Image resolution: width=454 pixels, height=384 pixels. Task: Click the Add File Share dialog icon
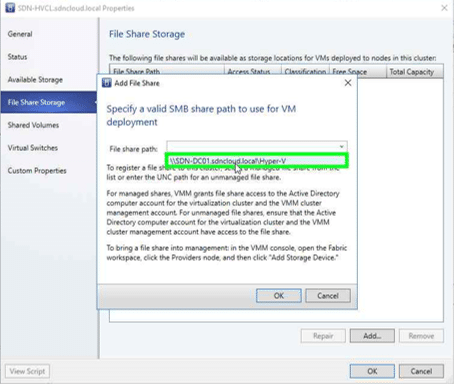pyautogui.click(x=107, y=83)
